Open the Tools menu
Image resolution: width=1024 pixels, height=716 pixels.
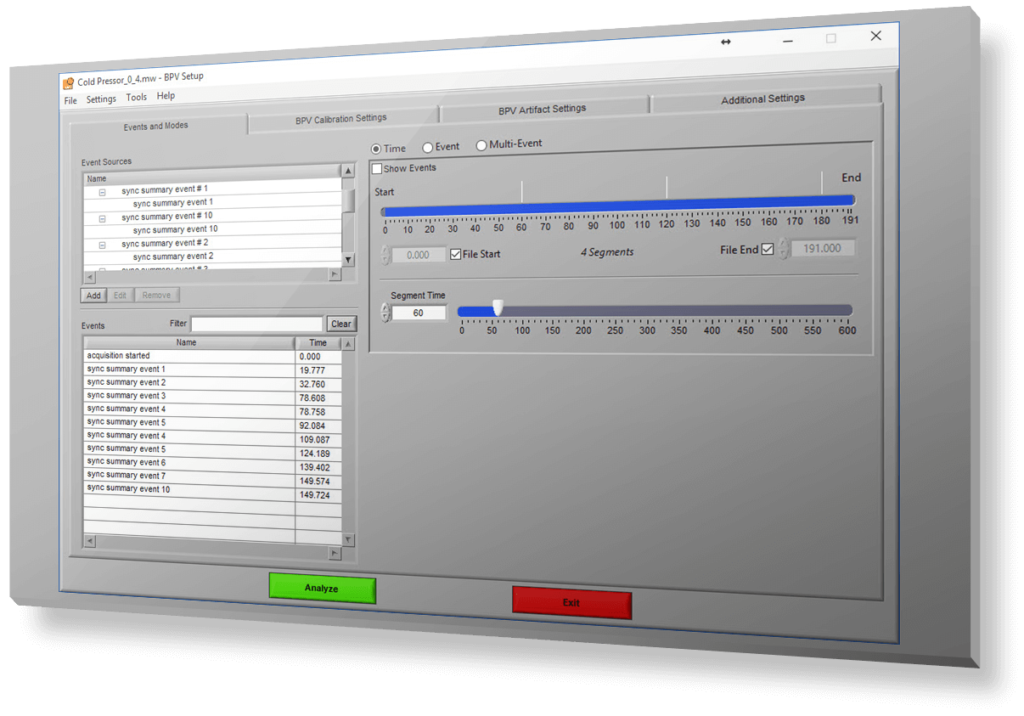(136, 98)
